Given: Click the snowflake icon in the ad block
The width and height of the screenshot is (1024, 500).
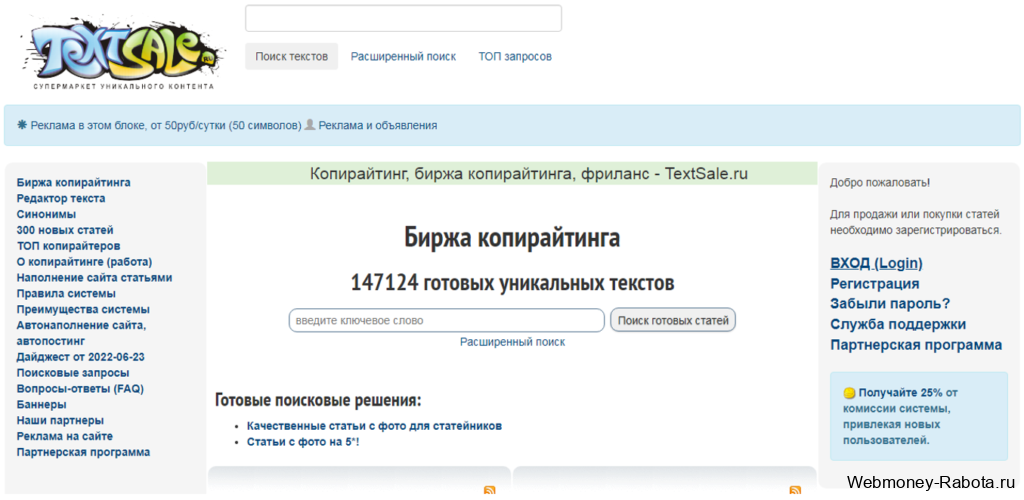Looking at the screenshot, I should [x=22, y=125].
